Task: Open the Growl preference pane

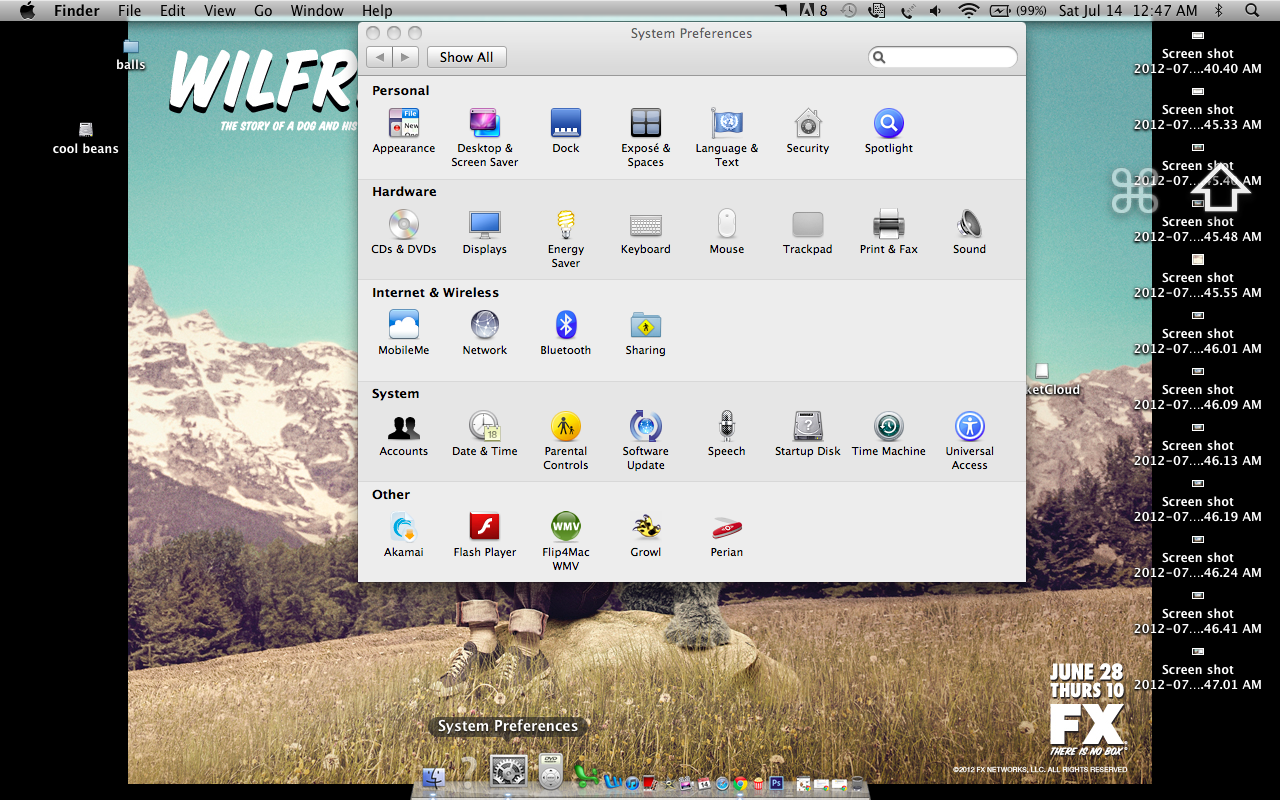Action: pyautogui.click(x=646, y=535)
